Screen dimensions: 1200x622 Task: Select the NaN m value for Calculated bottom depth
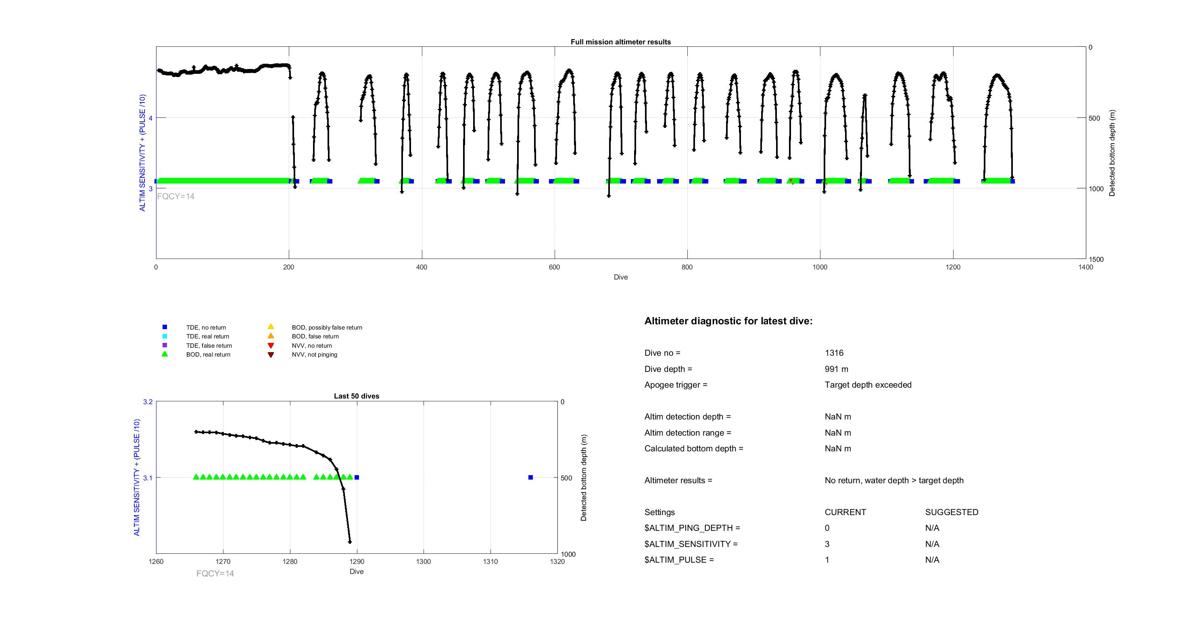coord(838,449)
